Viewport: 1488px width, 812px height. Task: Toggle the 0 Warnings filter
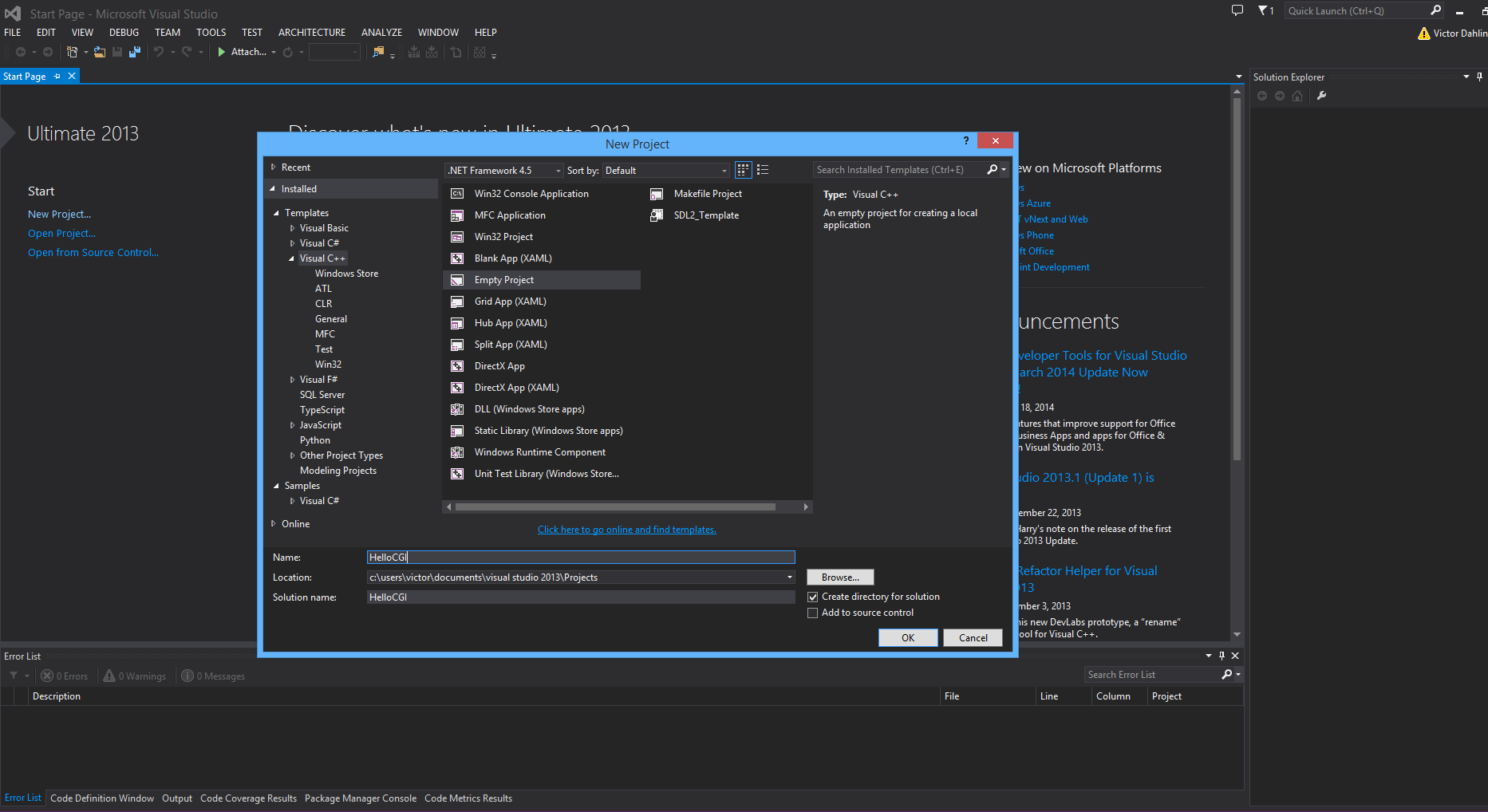pos(135,676)
